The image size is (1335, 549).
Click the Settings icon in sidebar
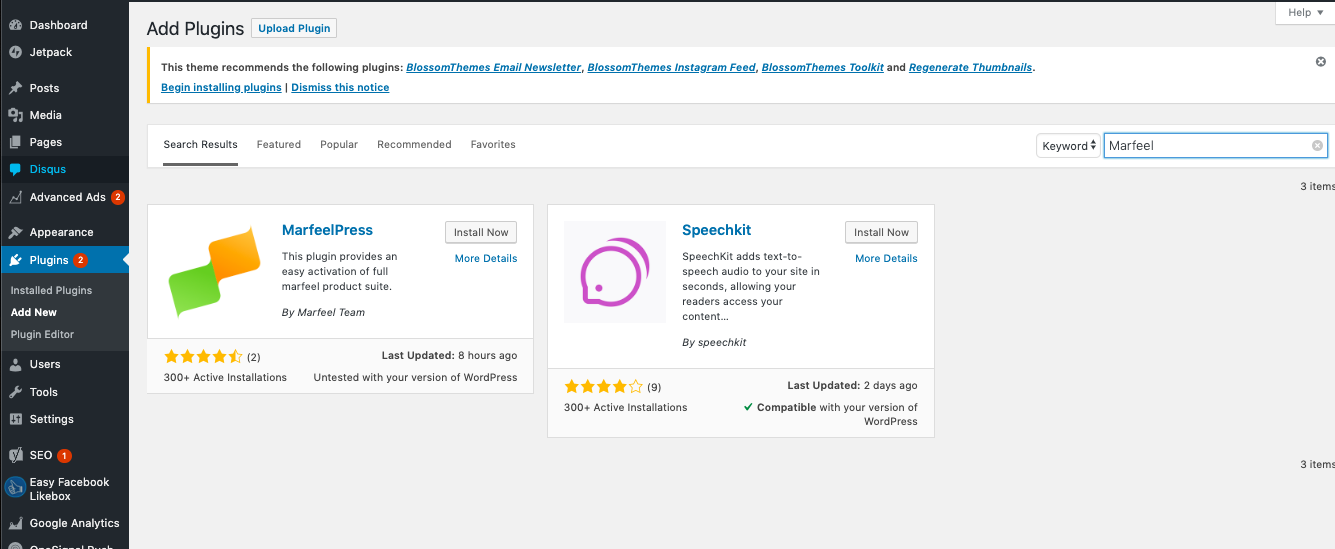tap(15, 419)
